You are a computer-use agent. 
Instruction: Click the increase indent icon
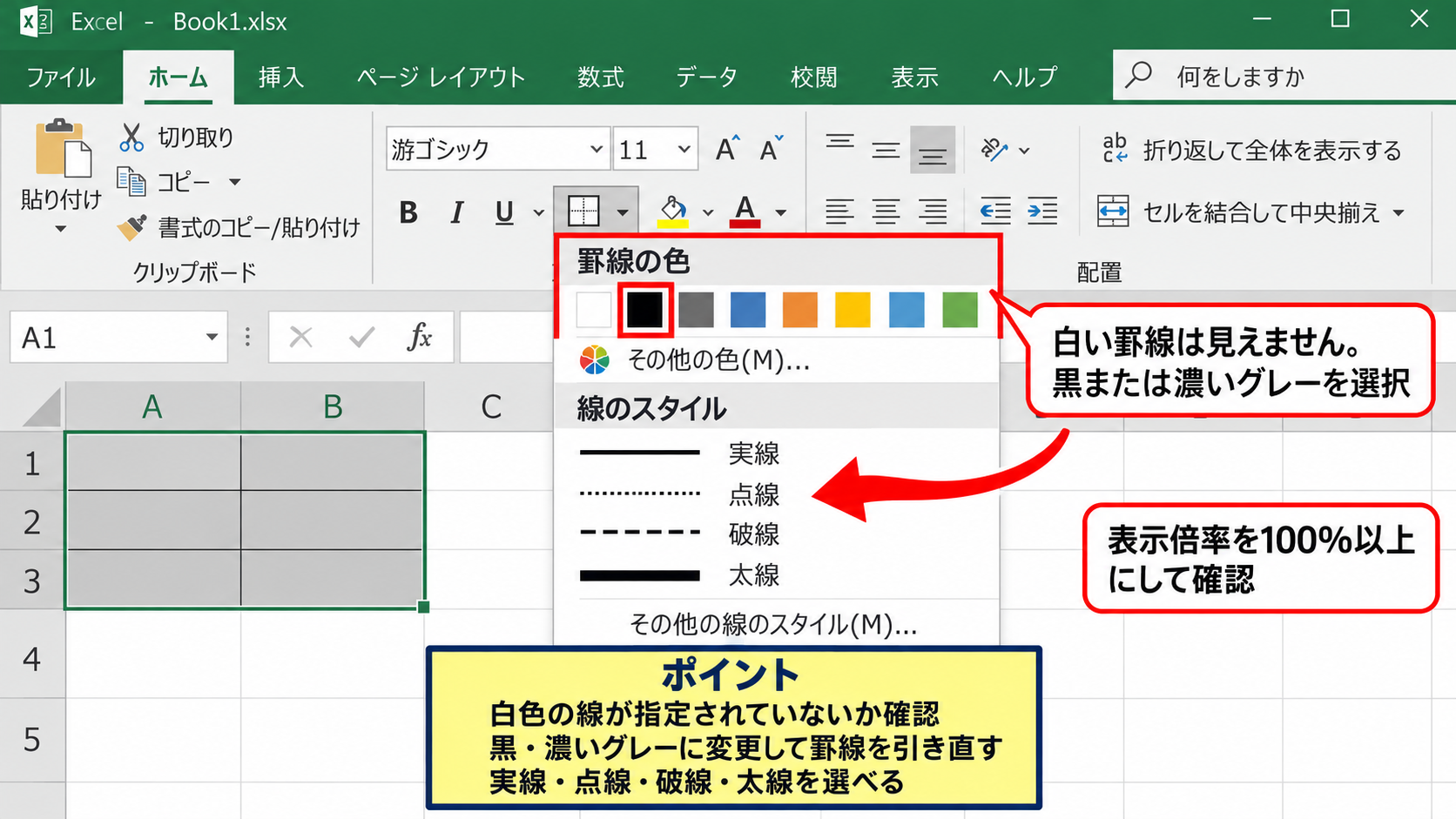point(1042,211)
